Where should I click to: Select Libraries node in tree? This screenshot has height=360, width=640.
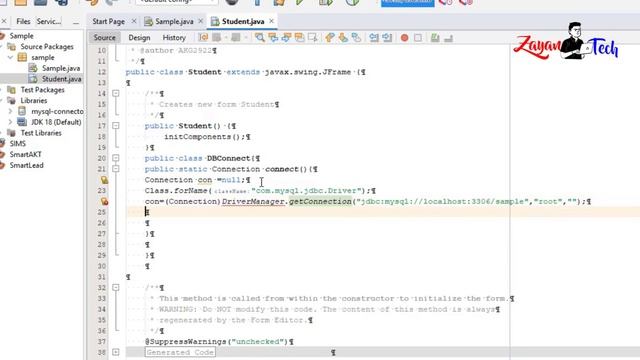tap(33, 100)
